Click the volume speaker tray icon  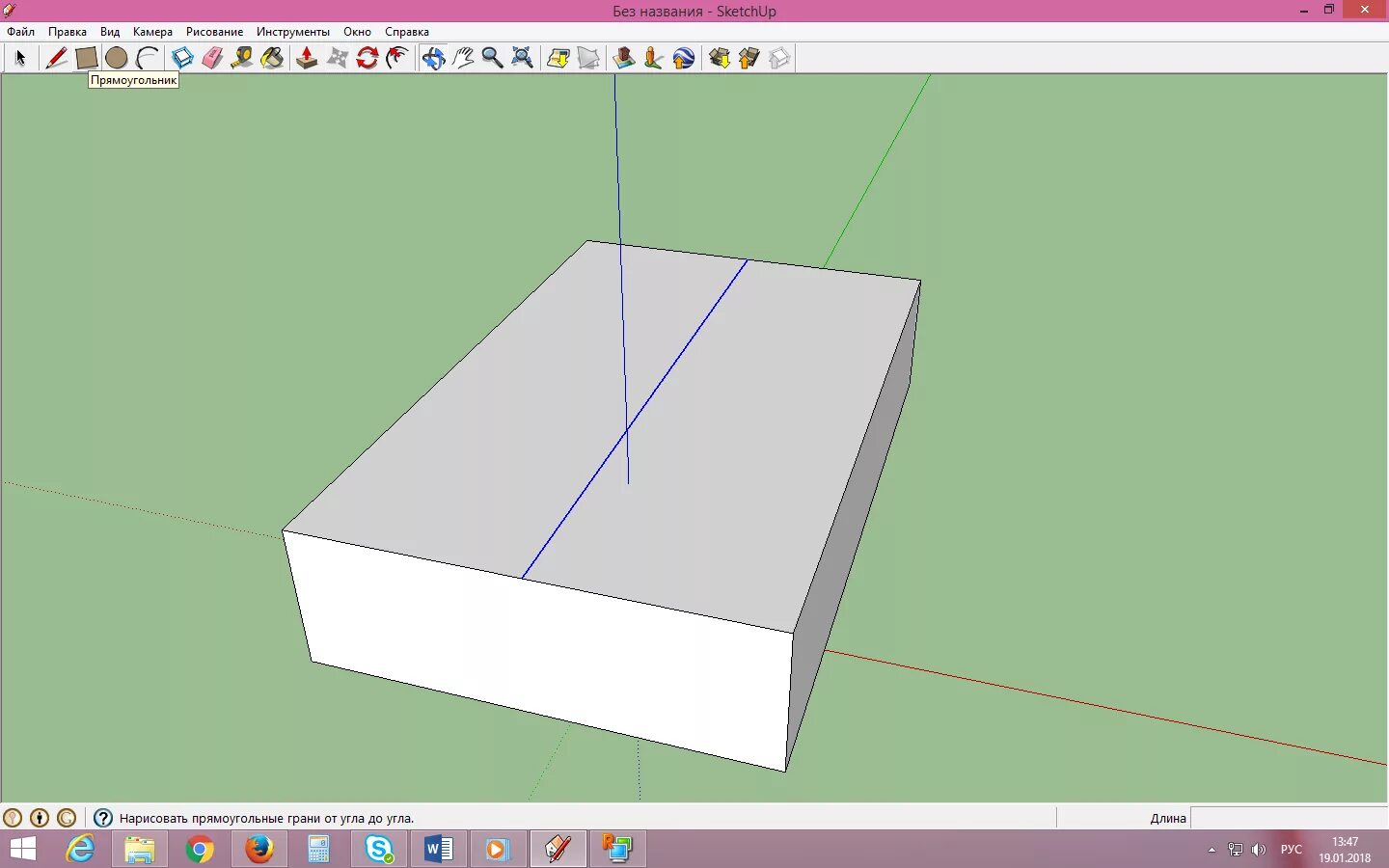tap(1258, 850)
